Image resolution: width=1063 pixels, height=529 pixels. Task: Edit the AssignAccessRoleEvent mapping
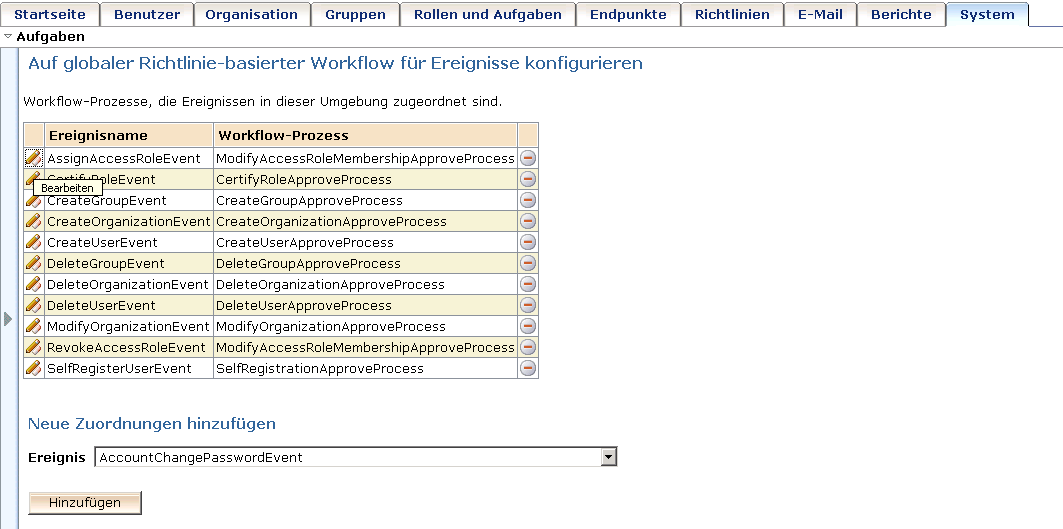pos(33,158)
